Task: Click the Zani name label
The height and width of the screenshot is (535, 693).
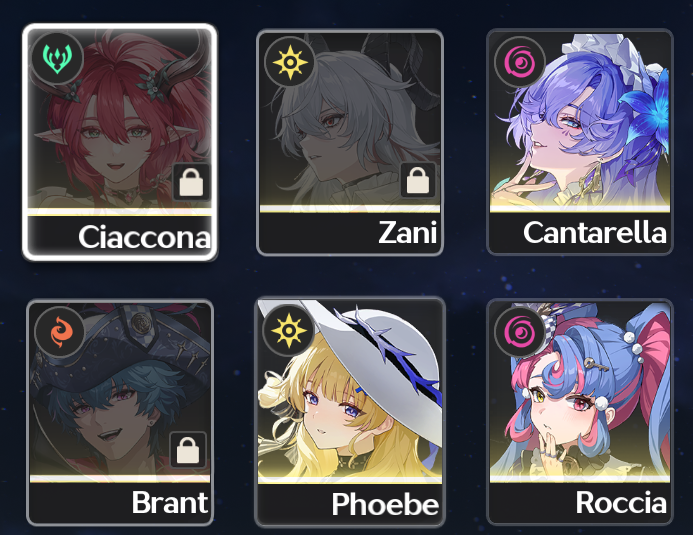Action: tap(408, 232)
